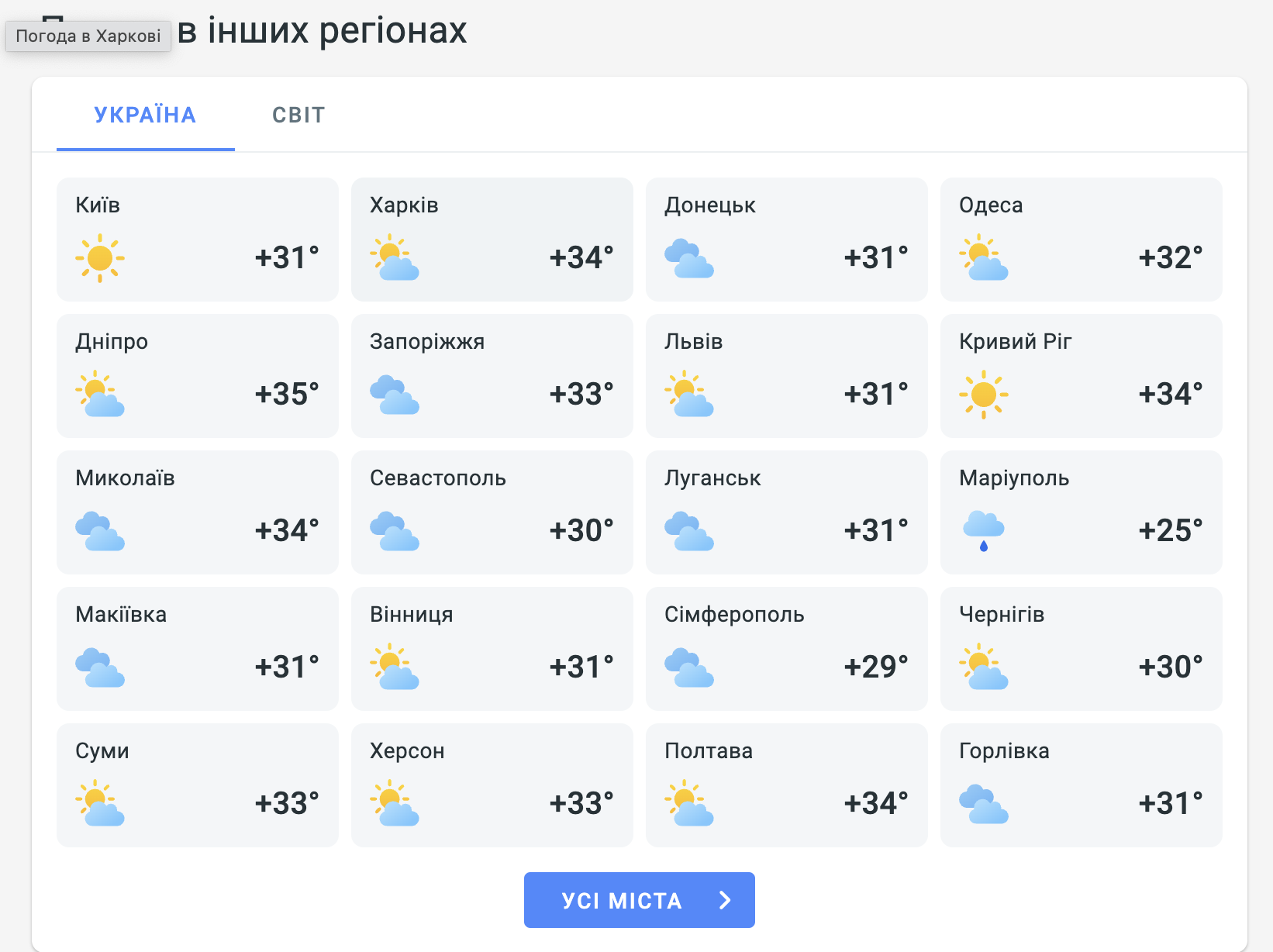The width and height of the screenshot is (1273, 952).
Task: Select the Сімферополь weather card
Action: (x=786, y=649)
